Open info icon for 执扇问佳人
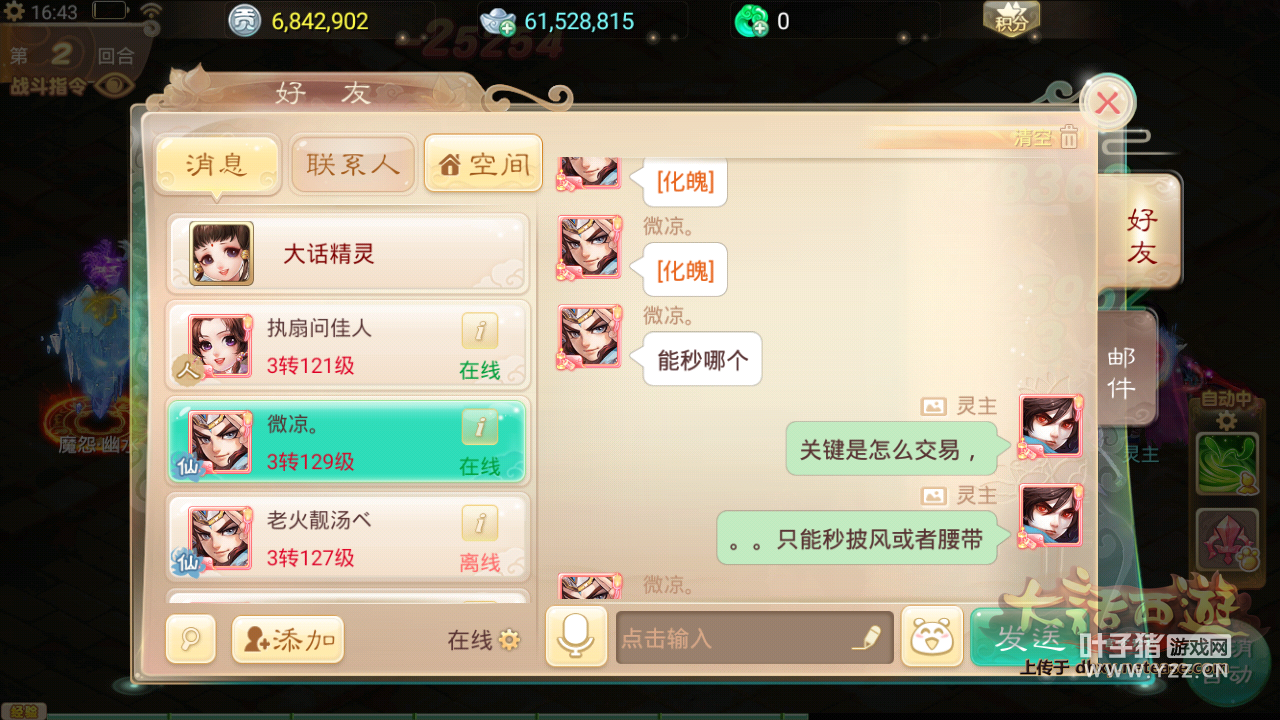The width and height of the screenshot is (1280, 720). tap(480, 331)
